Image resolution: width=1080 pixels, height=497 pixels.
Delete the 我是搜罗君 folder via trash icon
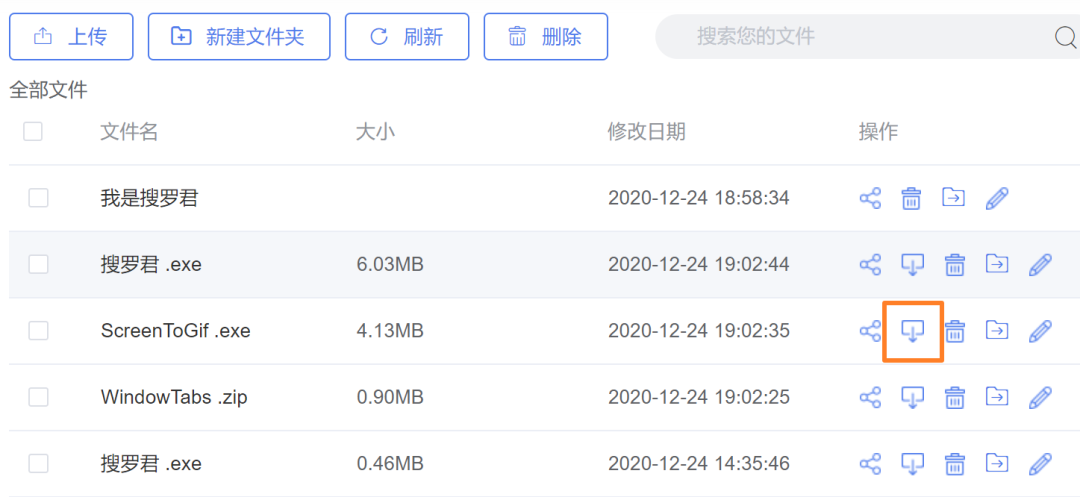[911, 199]
